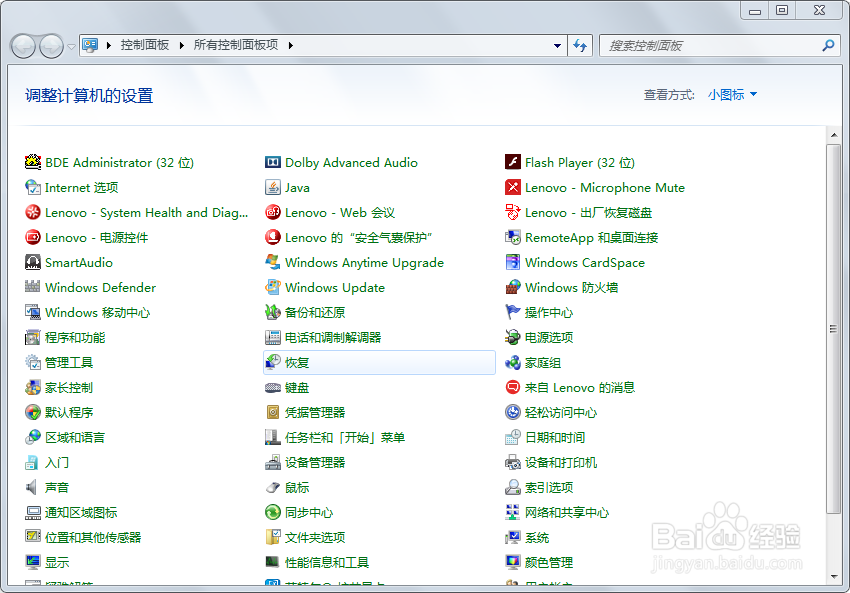The height and width of the screenshot is (593, 850).
Task: Click the 日期和时间 icon
Action: point(513,437)
